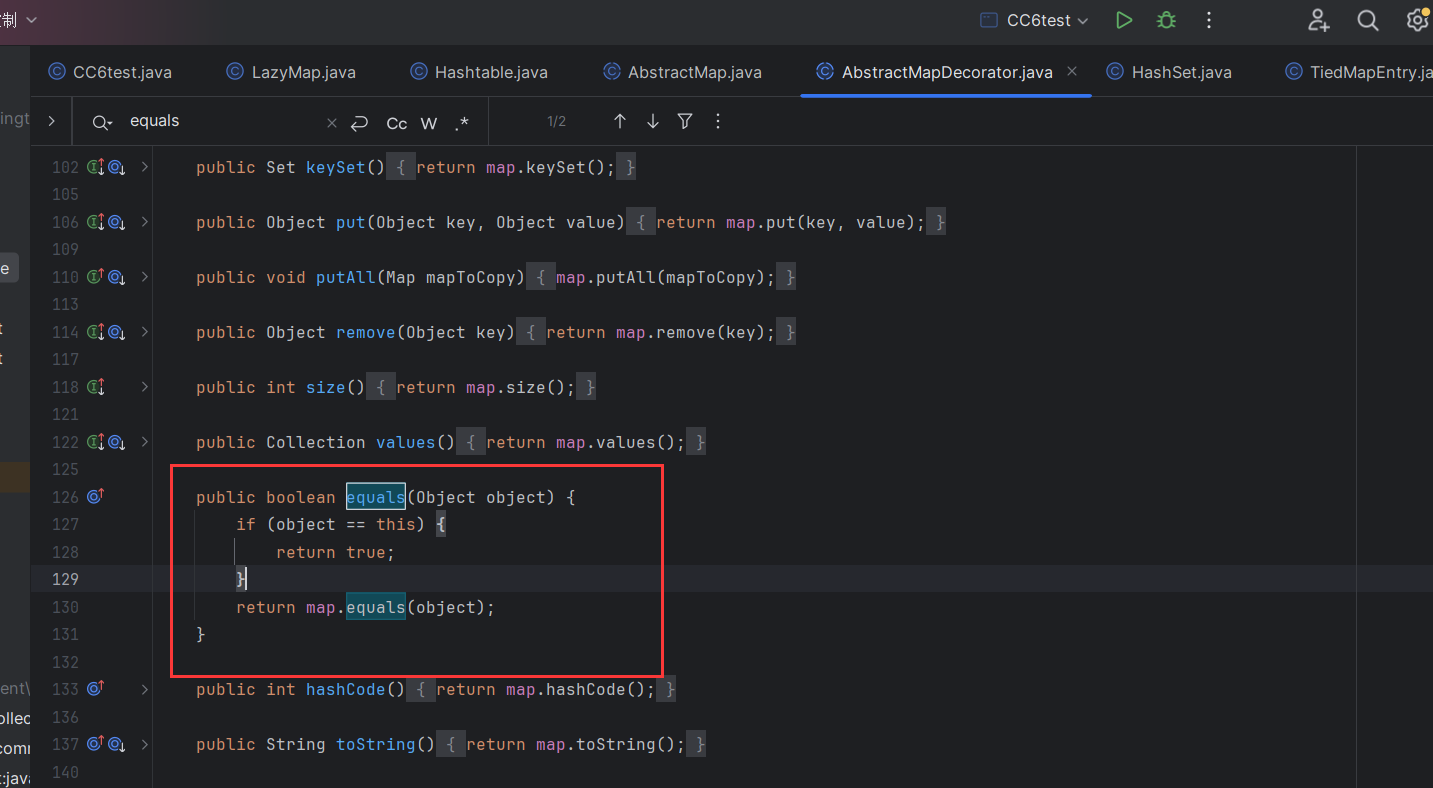Click 'return true;' on line 128
This screenshot has width=1433, height=788.
(x=336, y=552)
